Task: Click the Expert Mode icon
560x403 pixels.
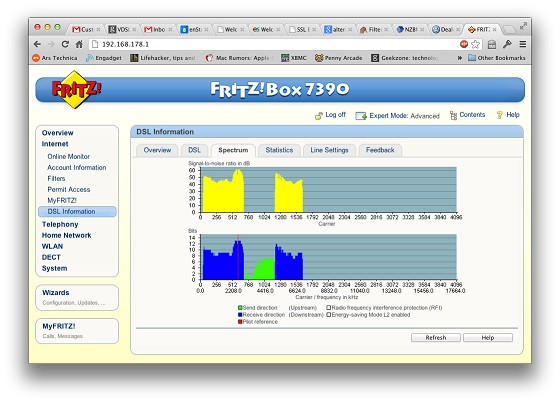Action: pos(361,116)
